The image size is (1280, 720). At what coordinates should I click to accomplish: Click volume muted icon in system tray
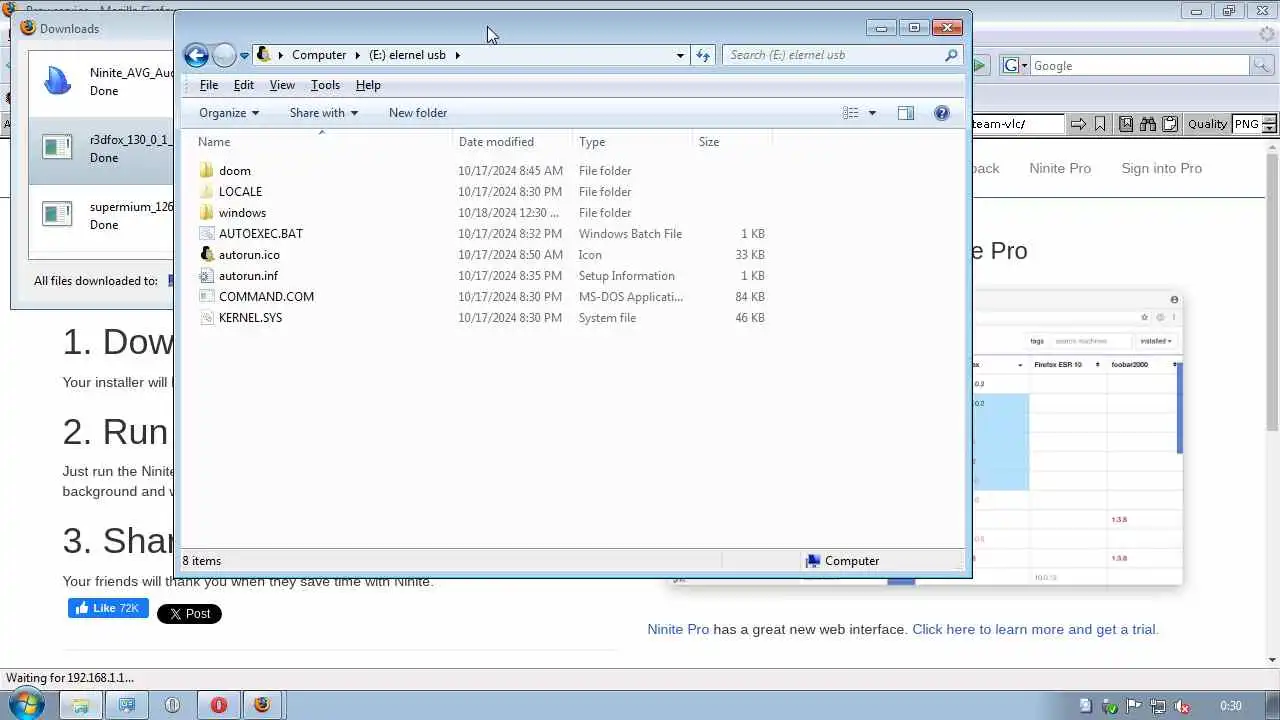[1183, 706]
